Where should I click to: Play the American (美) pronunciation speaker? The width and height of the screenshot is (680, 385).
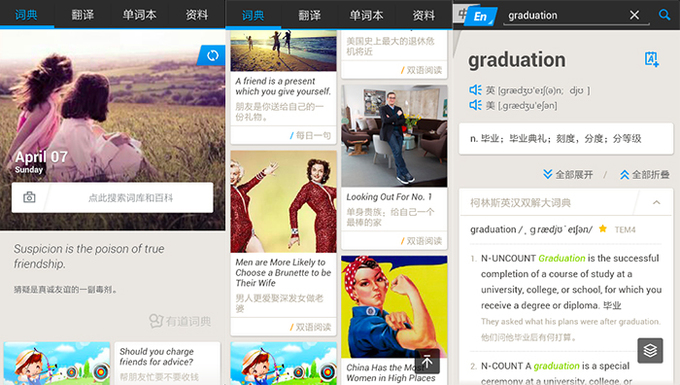475,105
